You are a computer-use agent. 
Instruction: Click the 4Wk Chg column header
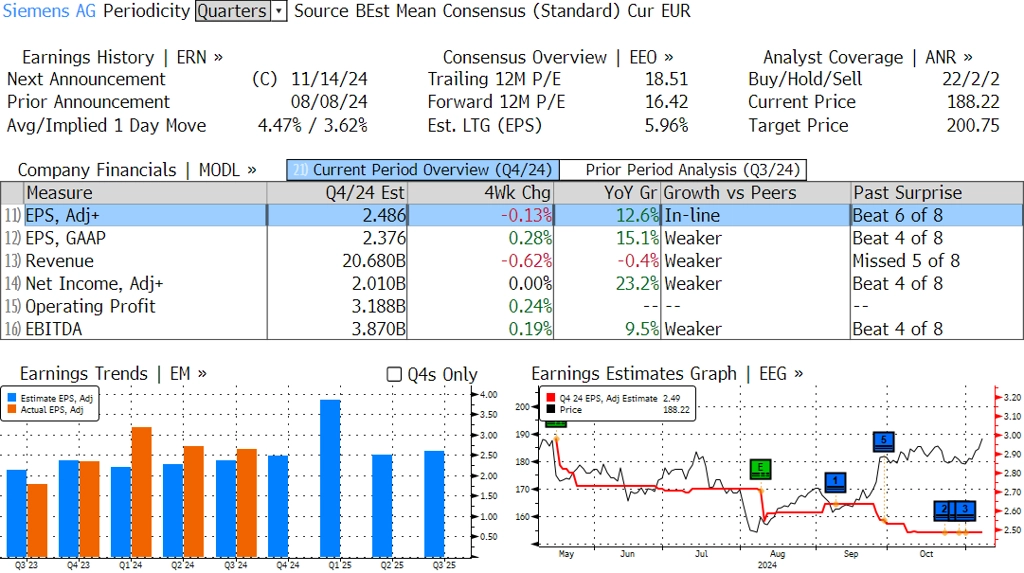[481, 193]
